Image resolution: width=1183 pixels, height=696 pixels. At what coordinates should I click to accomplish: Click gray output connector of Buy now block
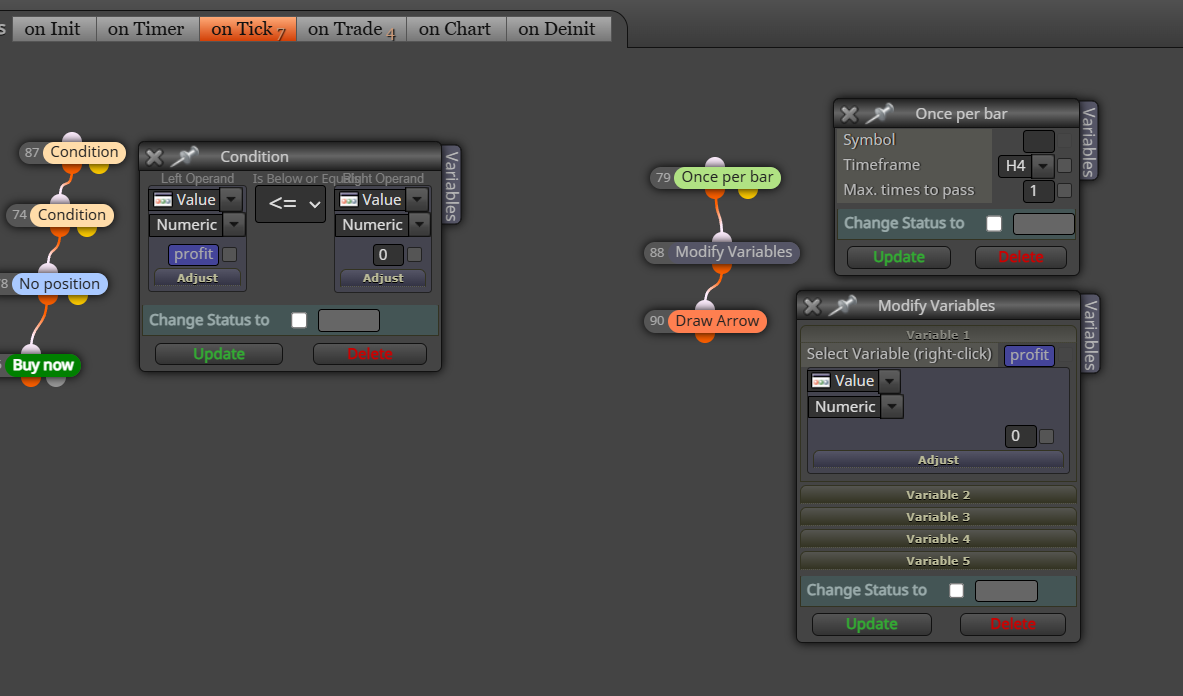pos(56,380)
